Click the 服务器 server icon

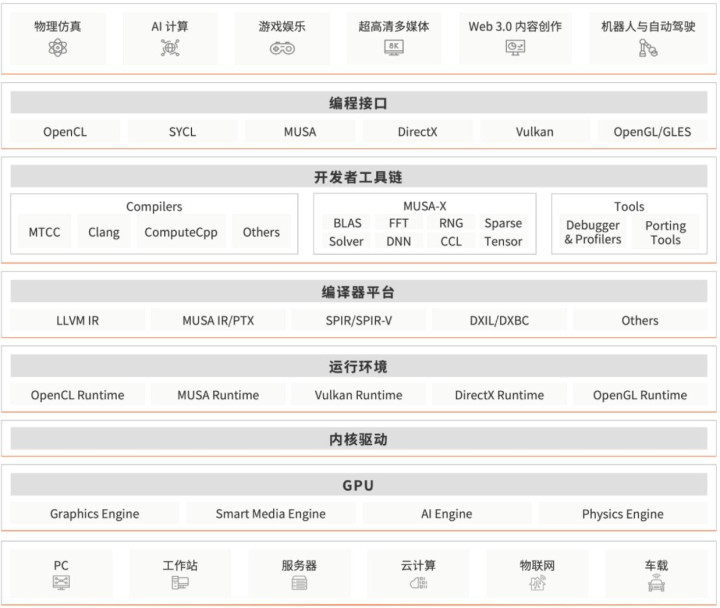point(299,583)
